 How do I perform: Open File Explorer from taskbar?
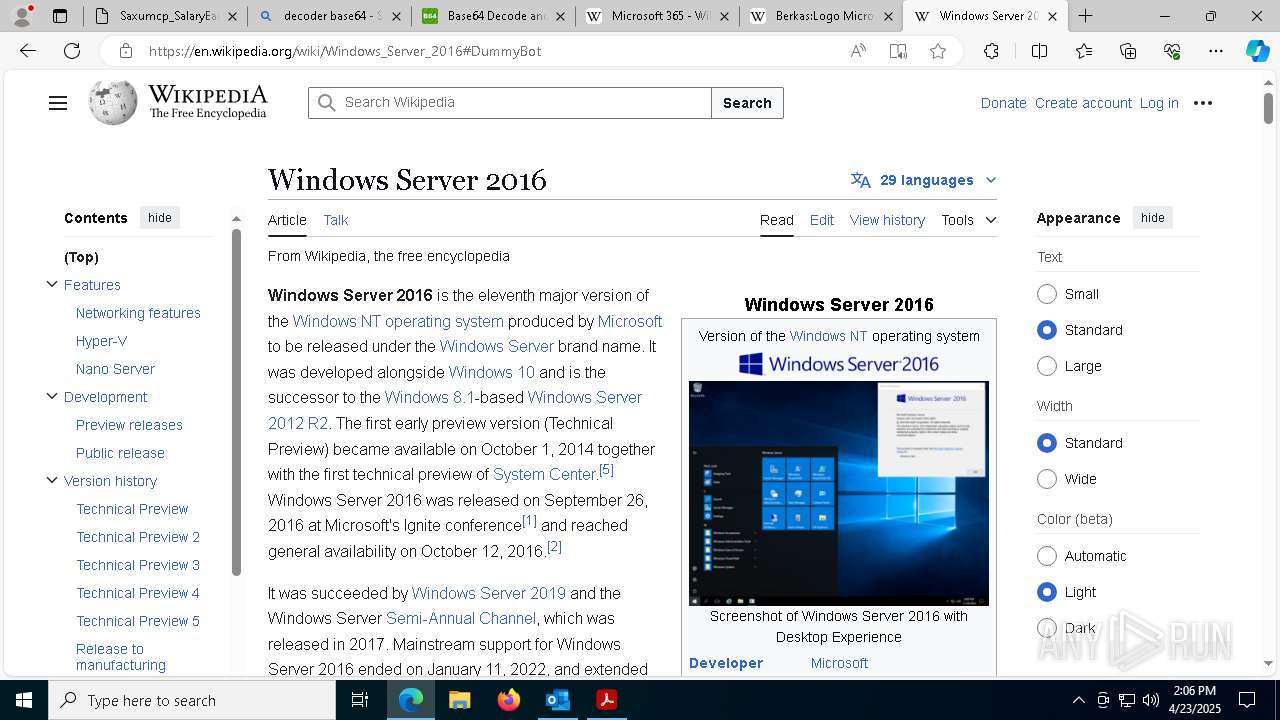click(x=459, y=700)
